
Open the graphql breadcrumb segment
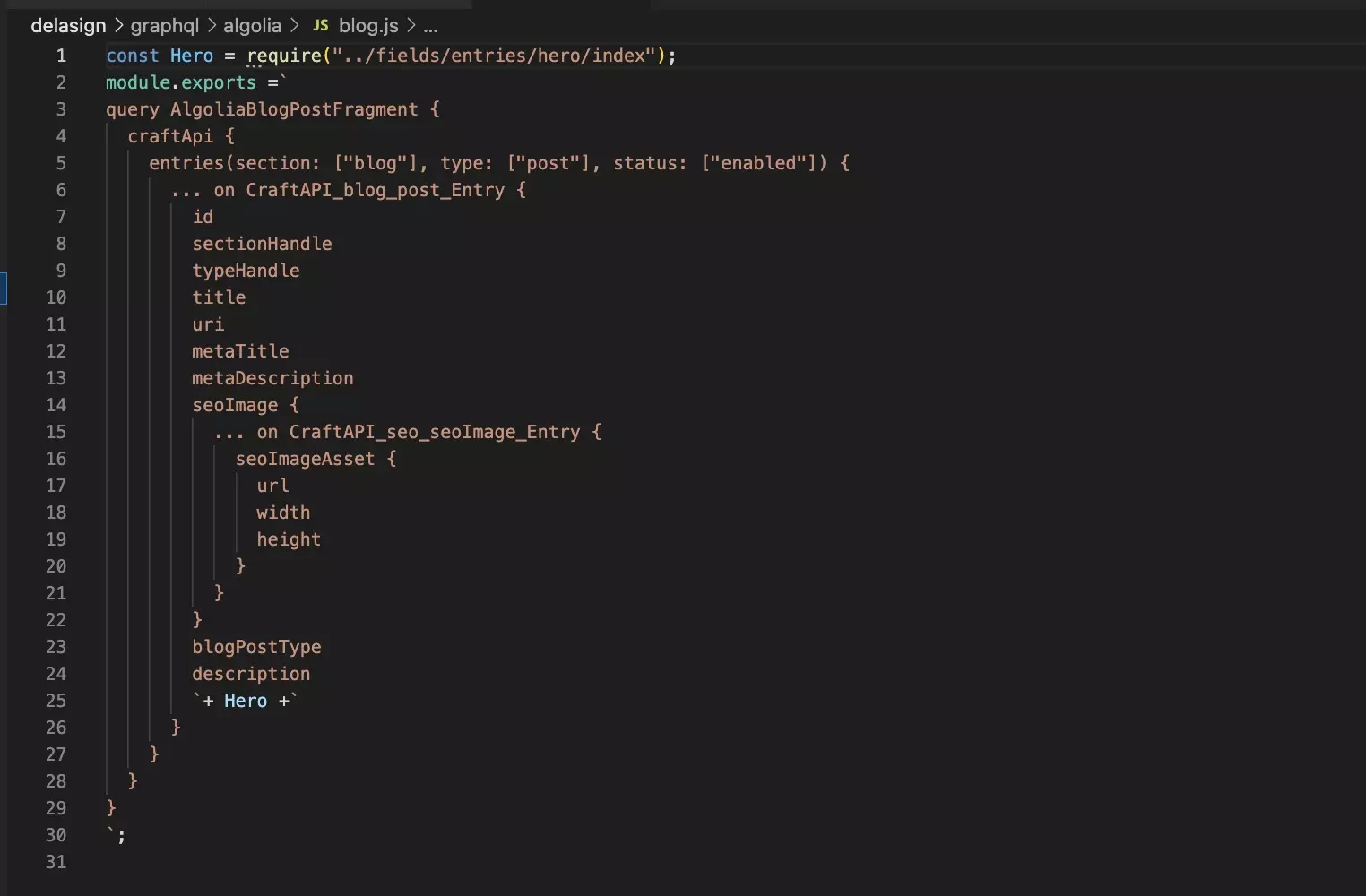point(165,26)
